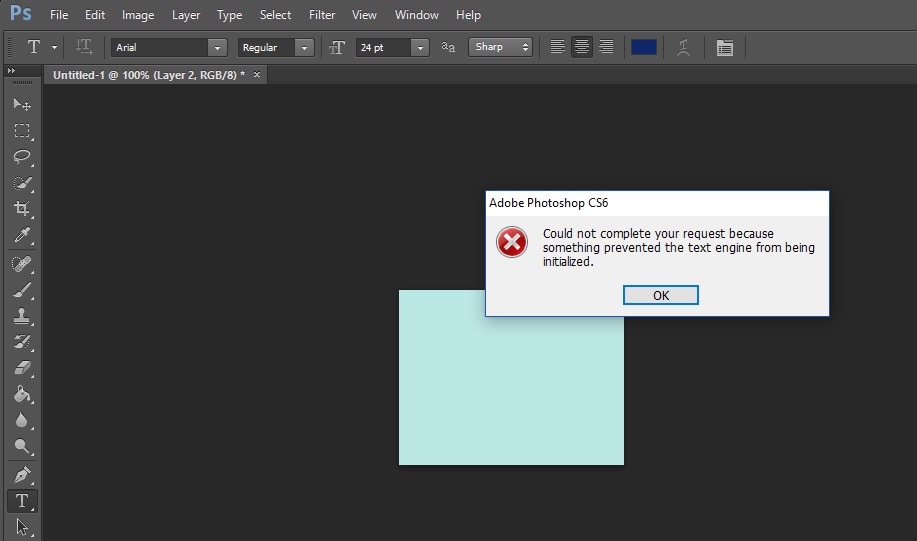The image size is (917, 541).
Task: Open the Layer menu
Action: click(x=186, y=15)
